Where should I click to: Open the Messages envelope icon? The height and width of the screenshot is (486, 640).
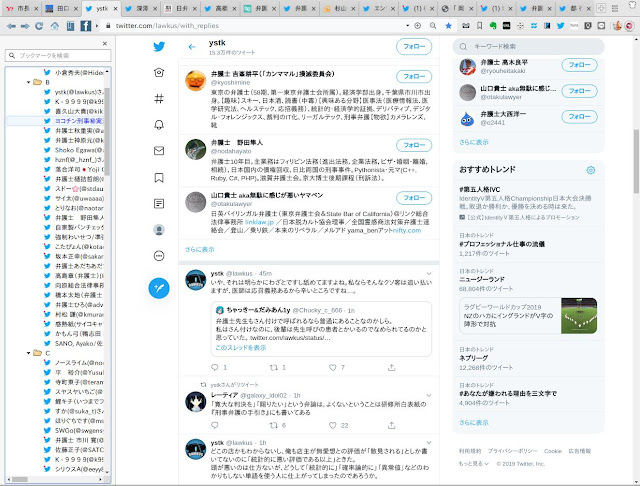[159, 151]
